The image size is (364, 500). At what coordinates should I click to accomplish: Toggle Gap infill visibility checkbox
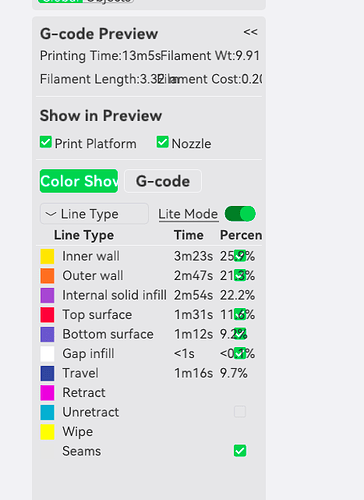pyautogui.click(x=240, y=353)
